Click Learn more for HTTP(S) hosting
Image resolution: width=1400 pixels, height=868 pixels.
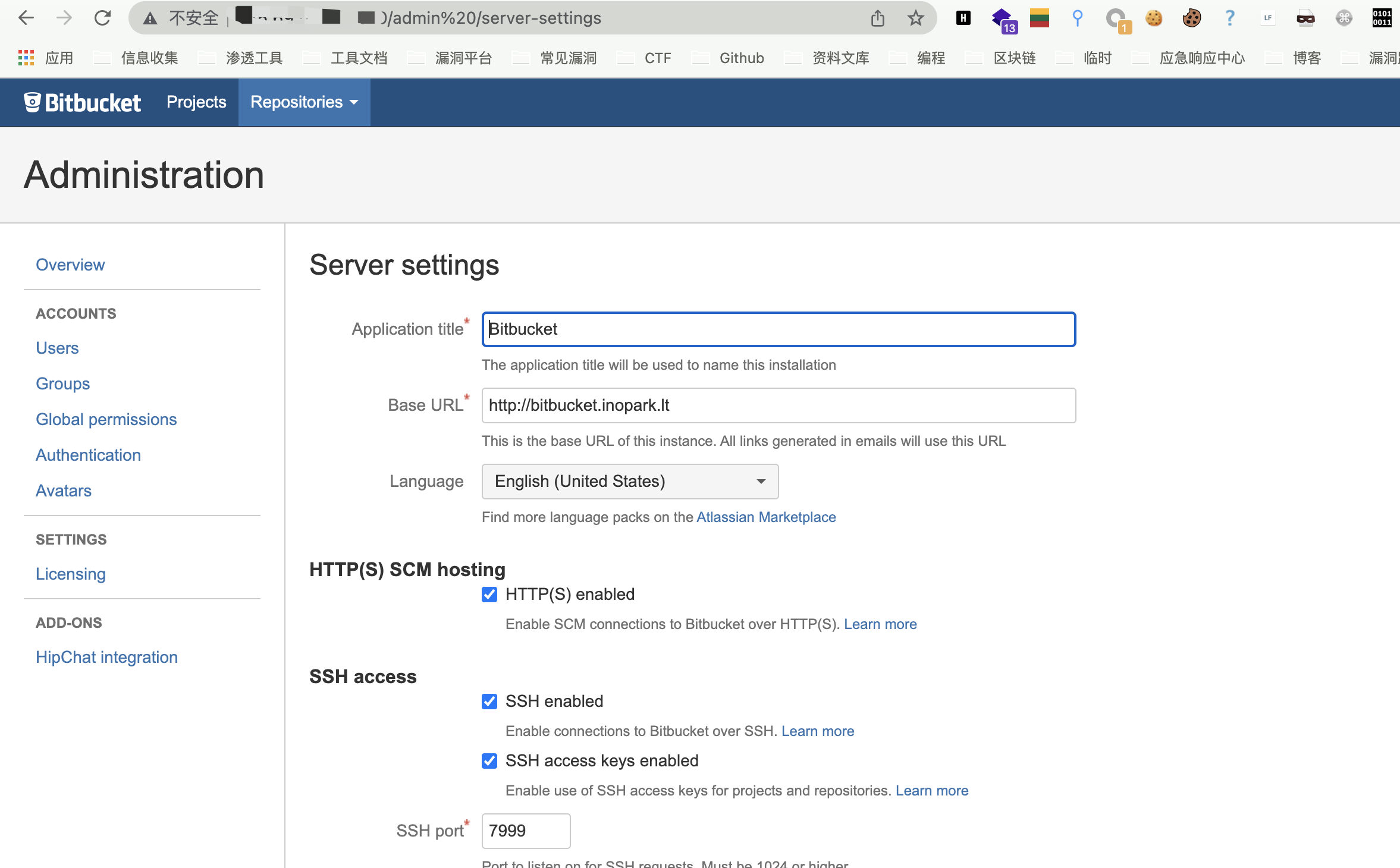tap(880, 624)
